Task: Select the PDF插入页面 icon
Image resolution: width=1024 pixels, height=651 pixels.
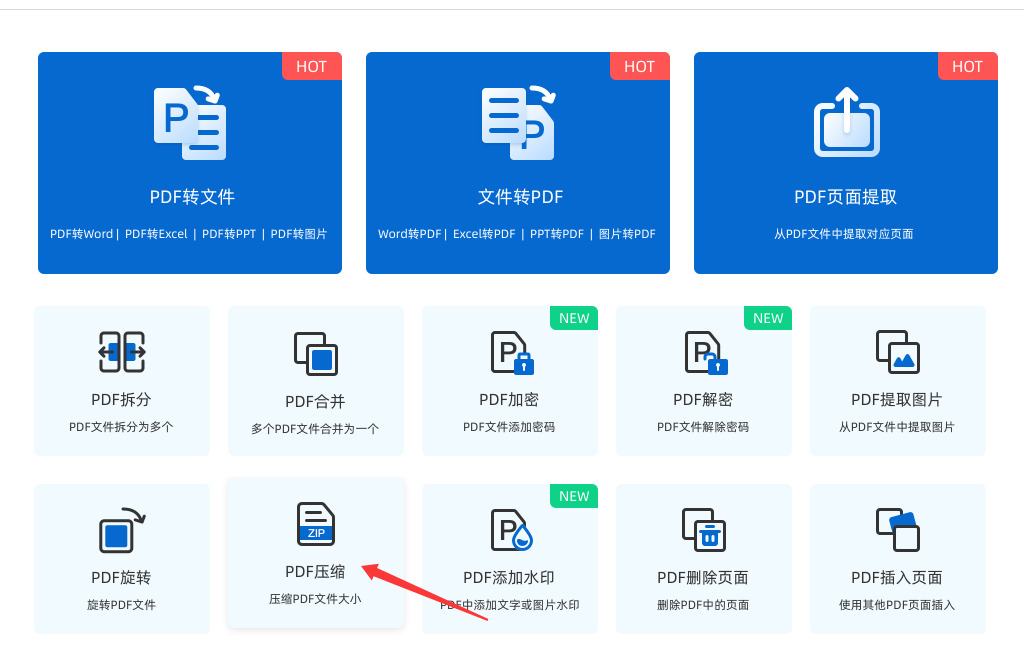Action: point(898,530)
